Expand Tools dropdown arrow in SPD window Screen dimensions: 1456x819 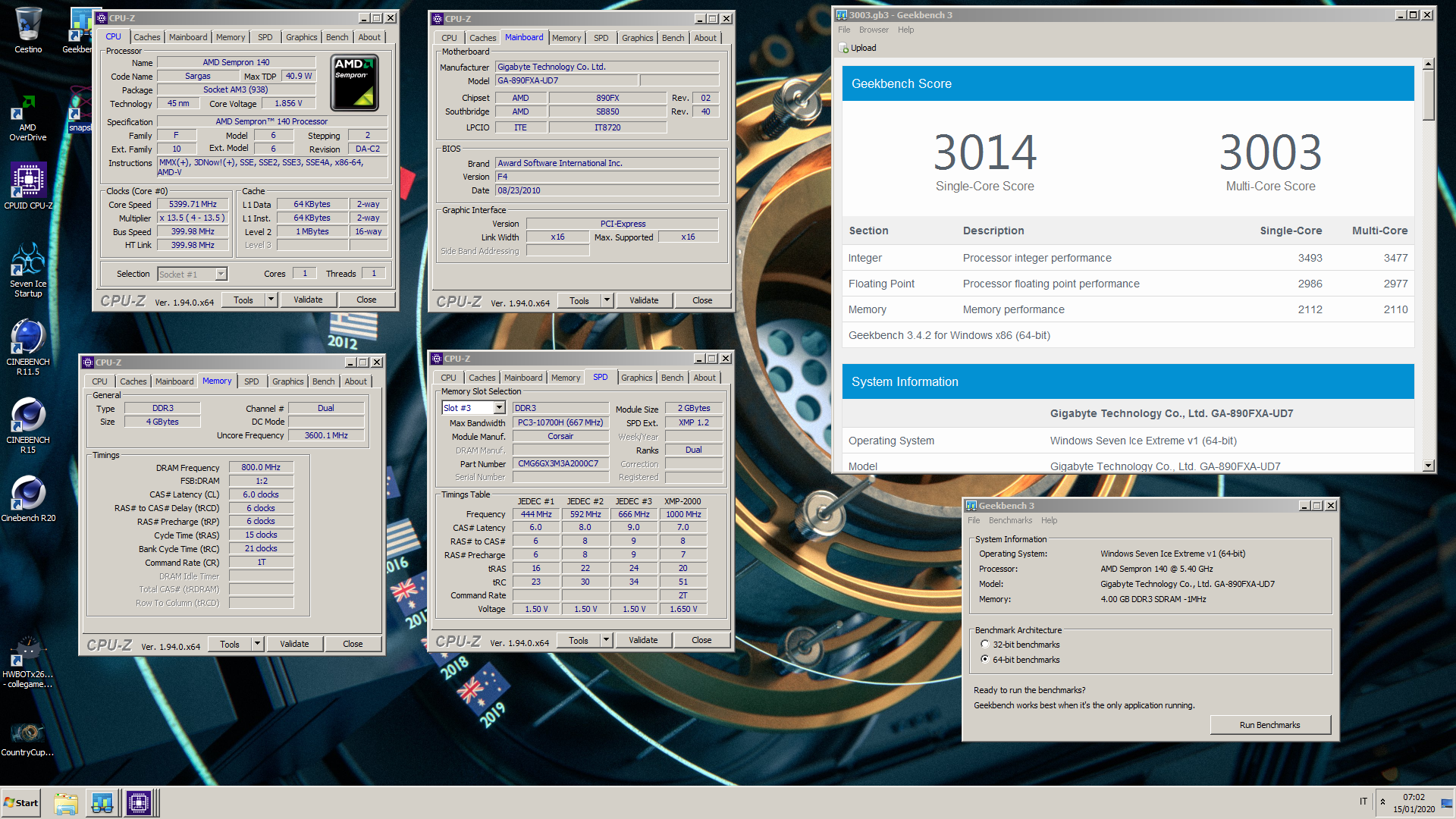click(606, 641)
